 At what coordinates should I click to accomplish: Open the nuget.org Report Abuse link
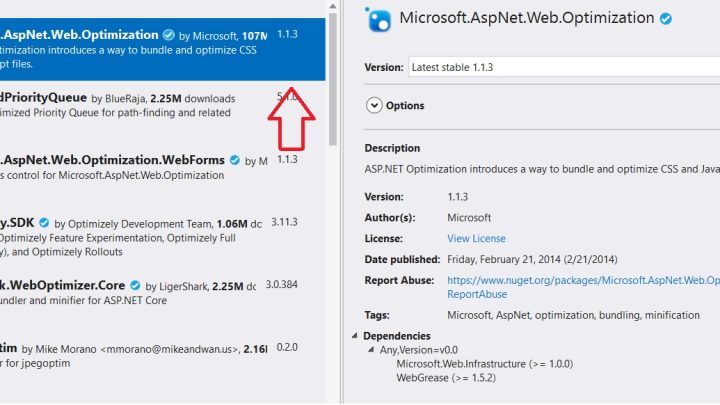click(x=583, y=287)
